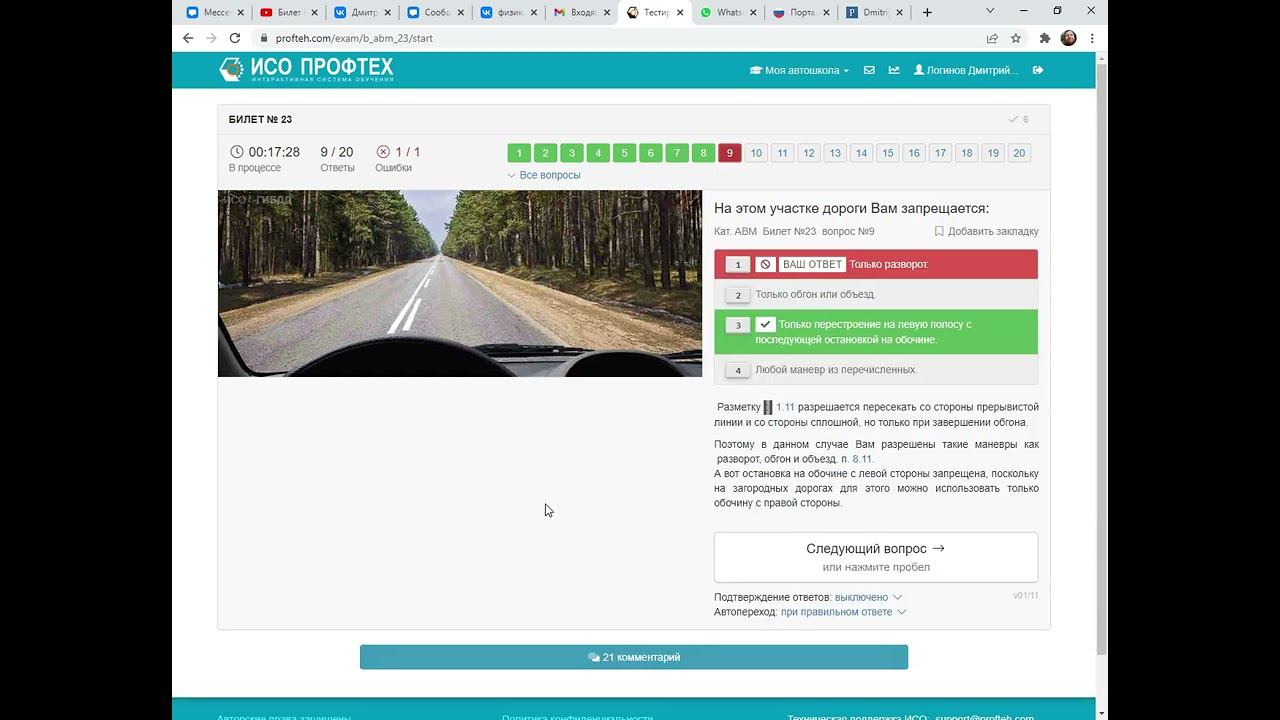This screenshot has height=720, width=1280.
Task: Click the Ошибки counter 1 / 1
Action: (398, 152)
